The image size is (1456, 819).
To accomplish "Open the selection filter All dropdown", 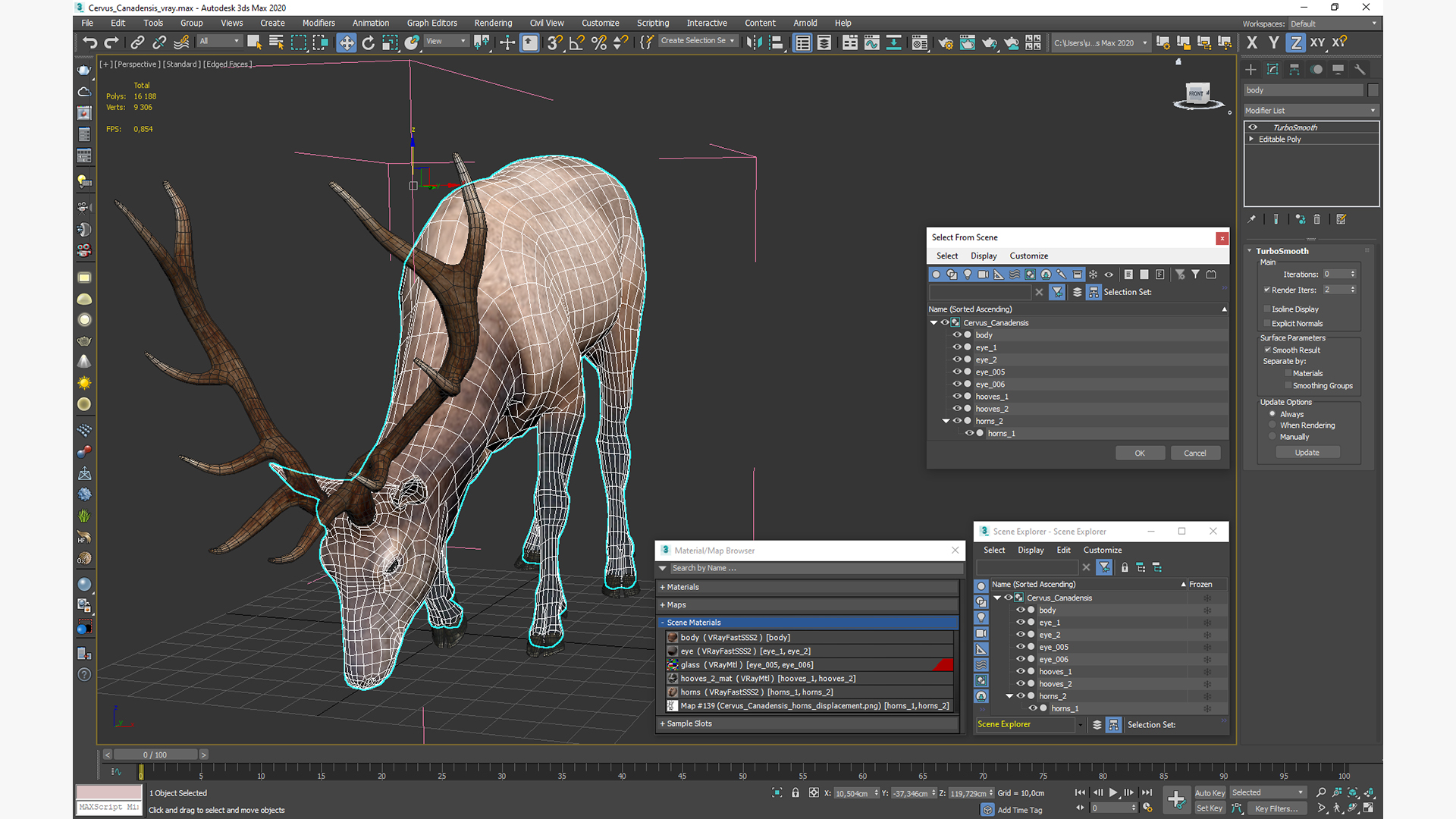I will [x=219, y=42].
